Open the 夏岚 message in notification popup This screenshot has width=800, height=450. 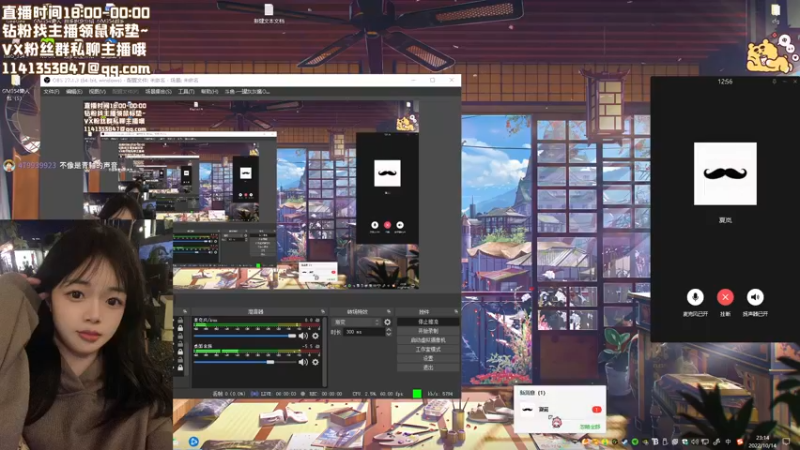pos(560,409)
